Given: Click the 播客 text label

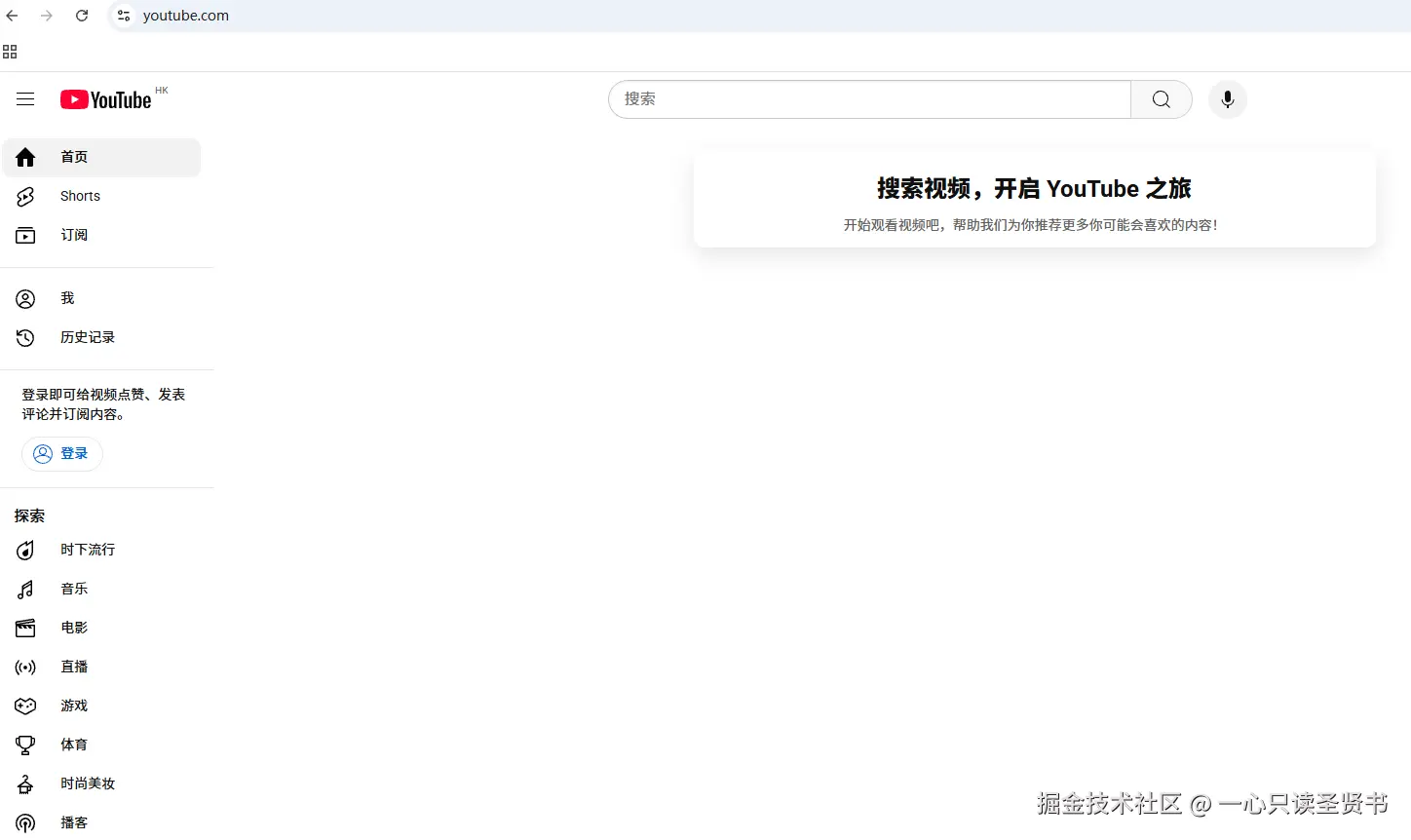Looking at the screenshot, I should click(x=74, y=822).
